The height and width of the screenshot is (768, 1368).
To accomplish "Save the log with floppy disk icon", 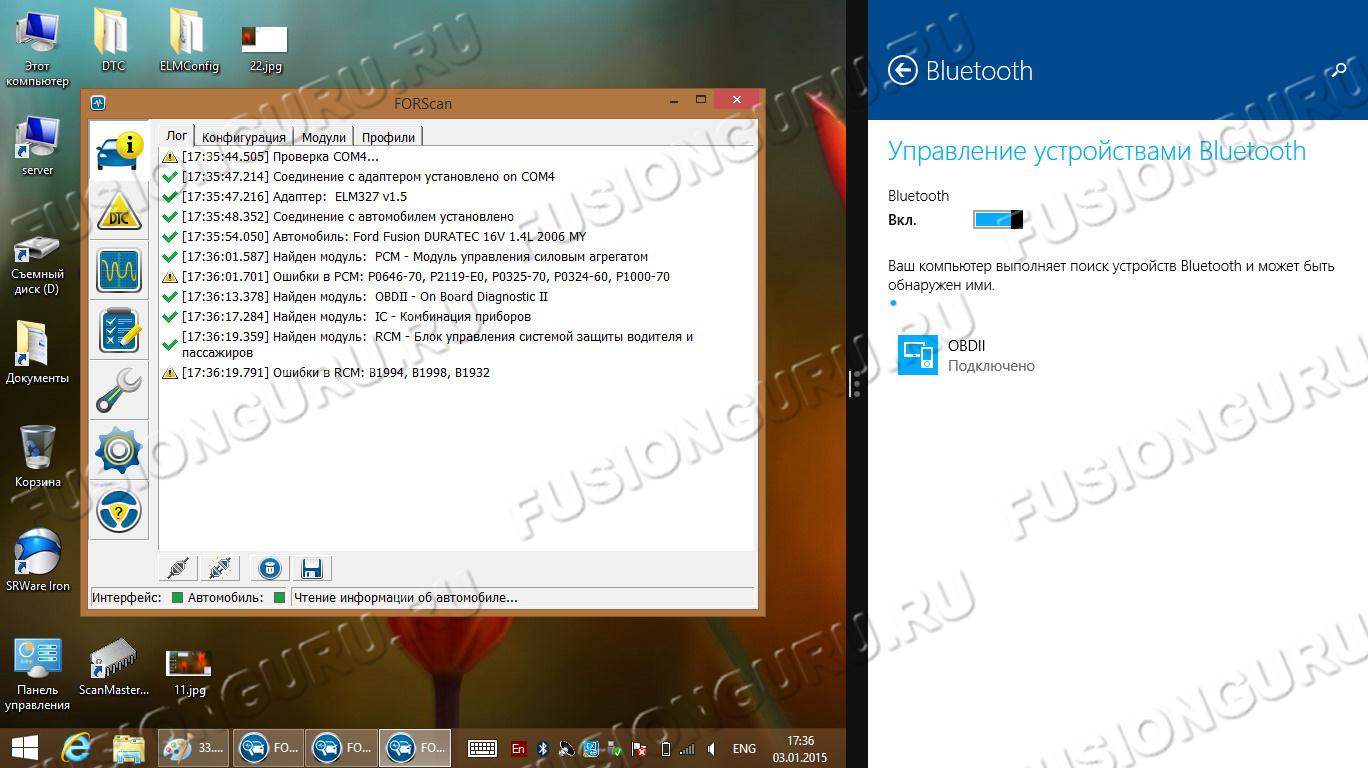I will click(311, 569).
